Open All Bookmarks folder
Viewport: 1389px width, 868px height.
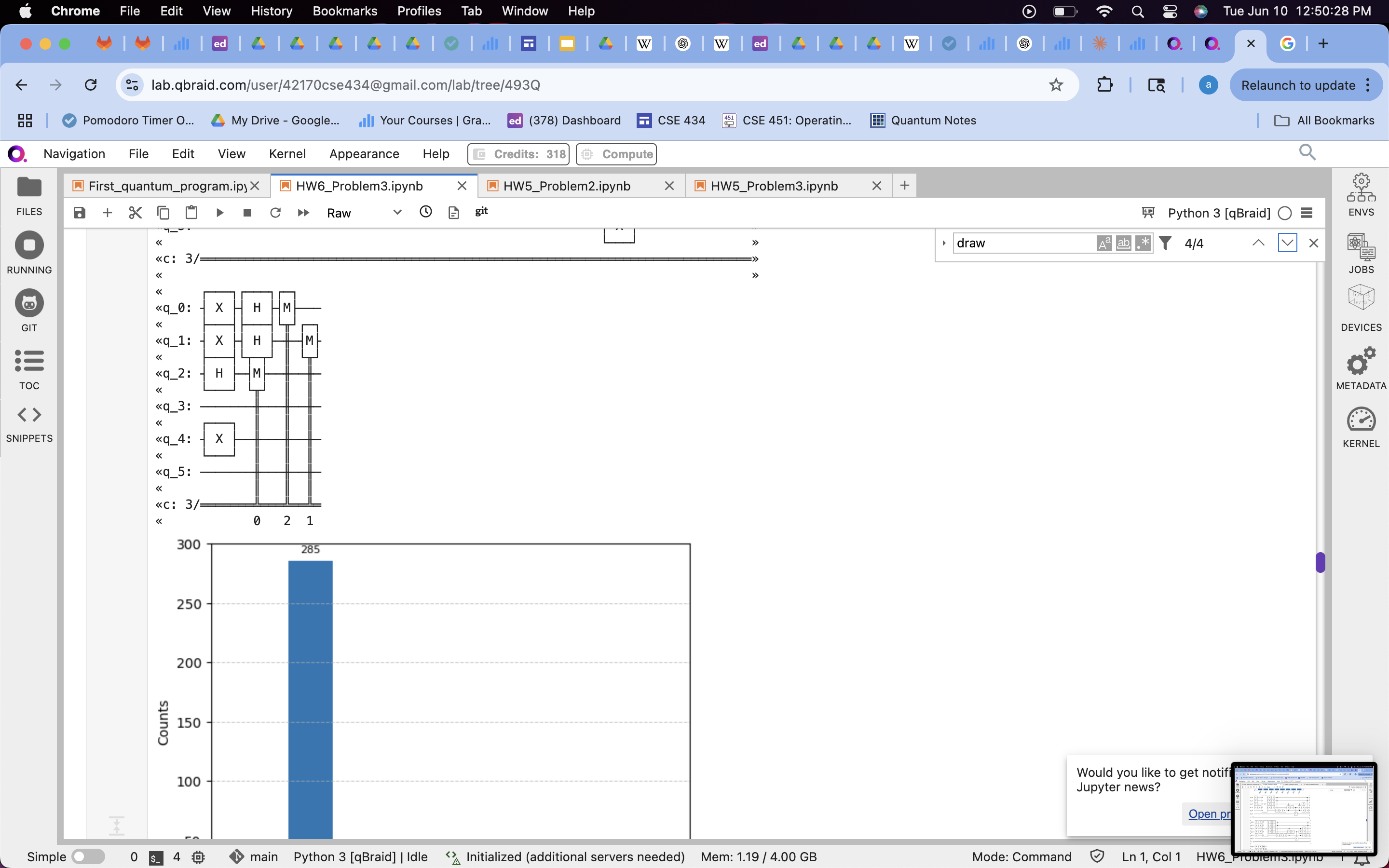[1323, 121]
